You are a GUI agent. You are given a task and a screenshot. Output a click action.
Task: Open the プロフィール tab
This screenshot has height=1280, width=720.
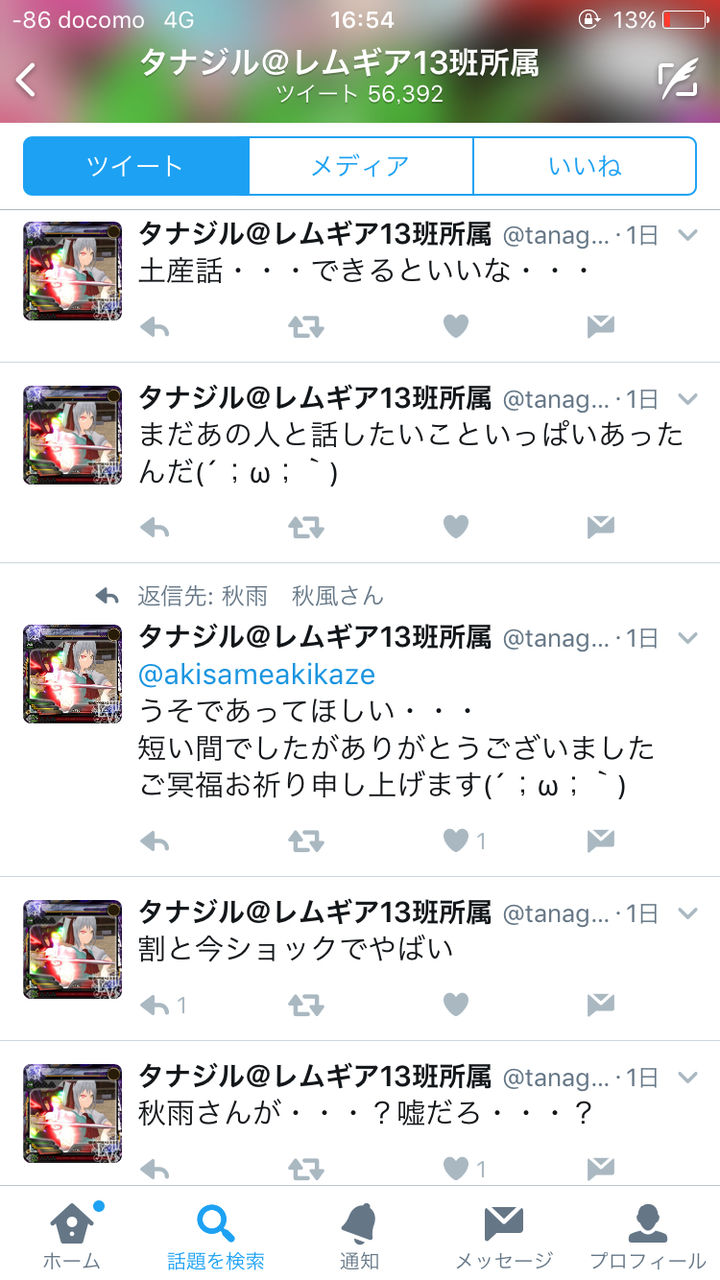[x=647, y=1236]
